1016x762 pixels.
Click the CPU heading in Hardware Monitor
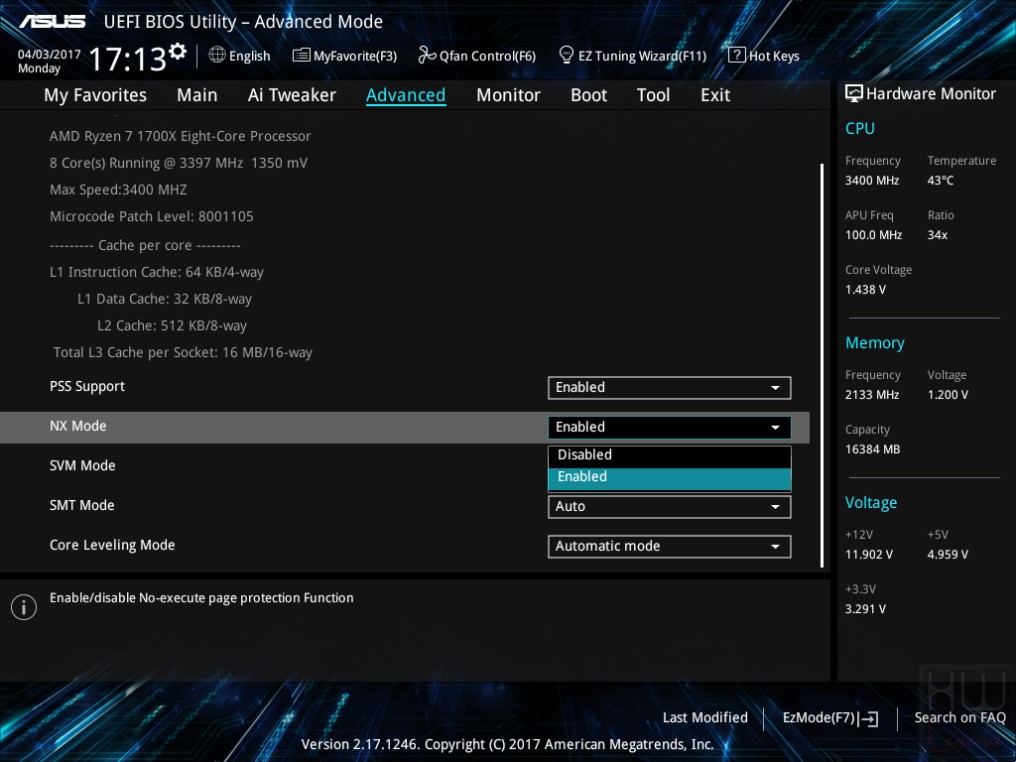(860, 128)
